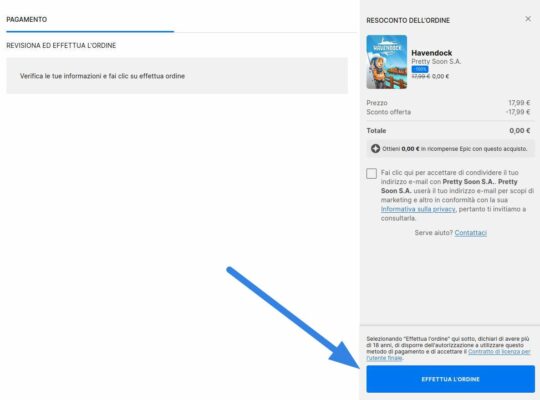
Task: Select the Pagamento tab
Action: [x=27, y=19]
